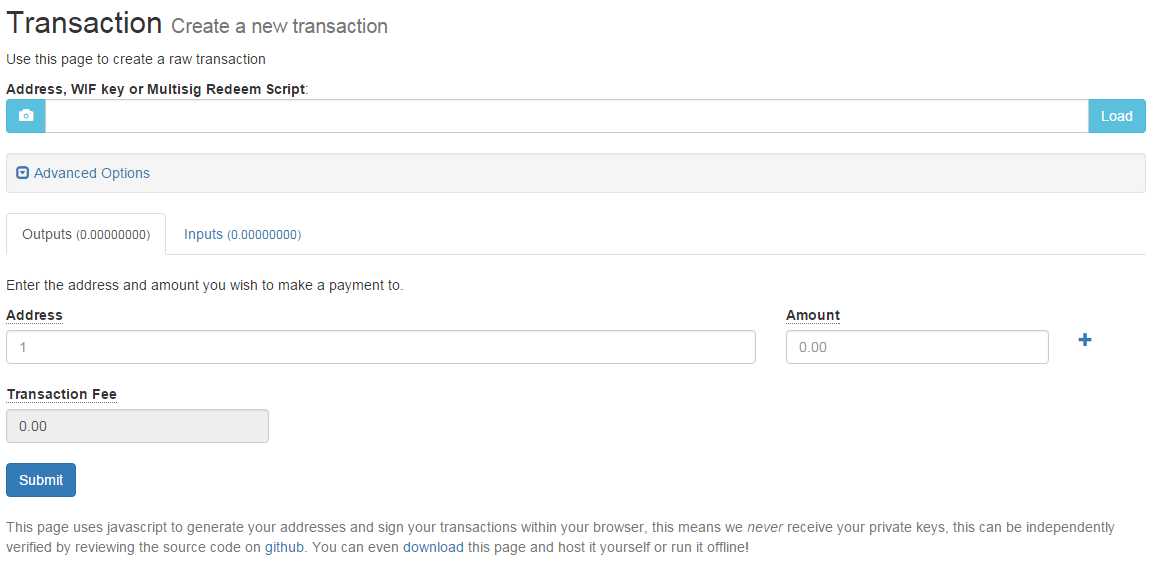The height and width of the screenshot is (583, 1155).
Task: Click the download link for this page
Action: point(433,547)
